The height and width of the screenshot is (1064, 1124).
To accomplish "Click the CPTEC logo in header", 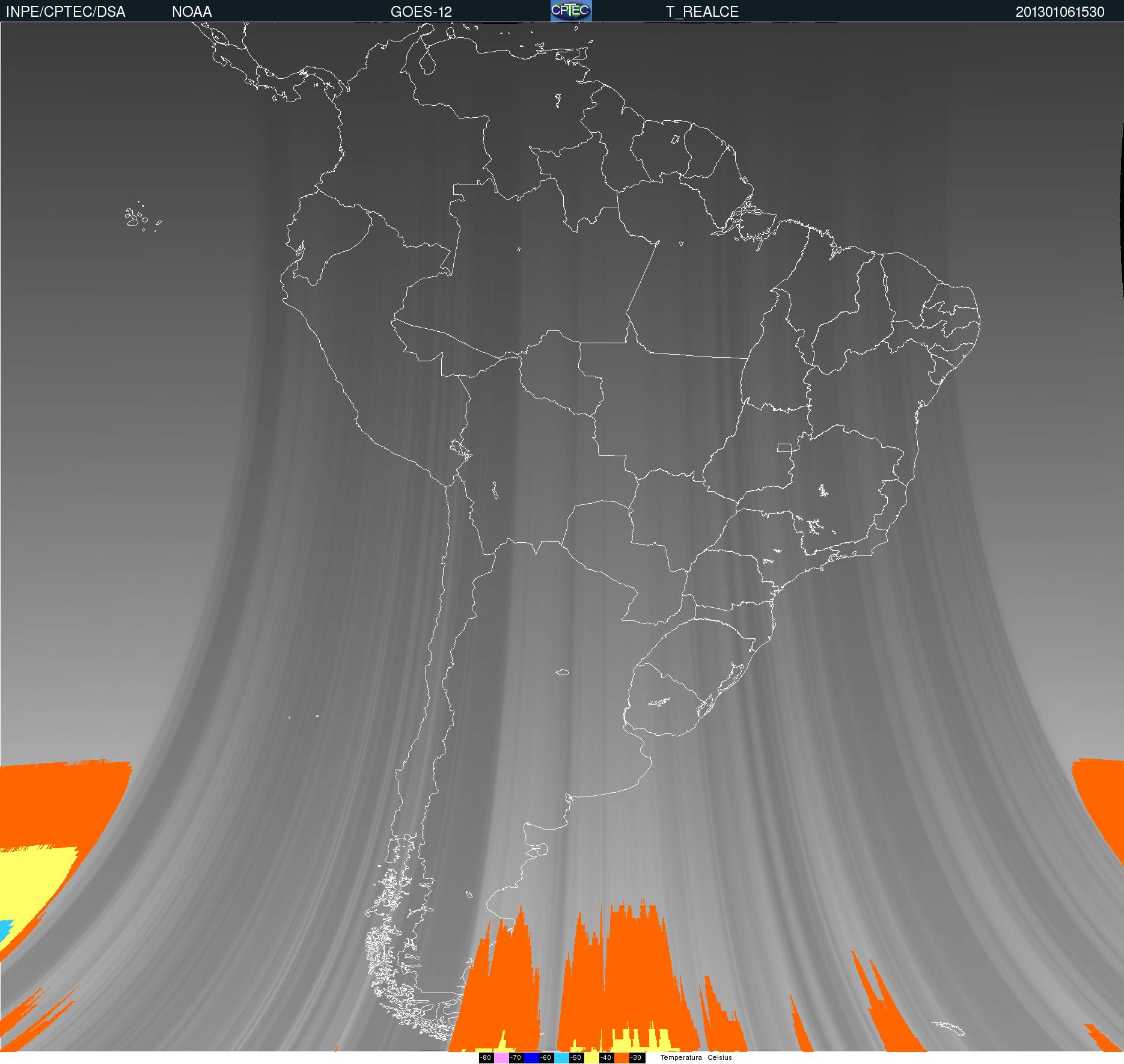I will [x=571, y=11].
